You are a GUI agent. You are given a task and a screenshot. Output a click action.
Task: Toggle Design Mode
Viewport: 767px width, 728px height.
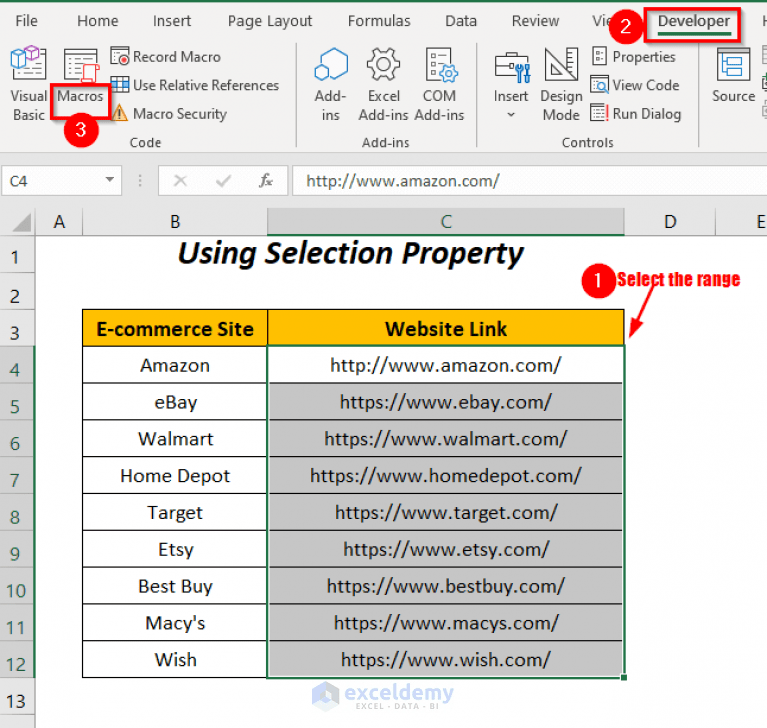(x=561, y=84)
